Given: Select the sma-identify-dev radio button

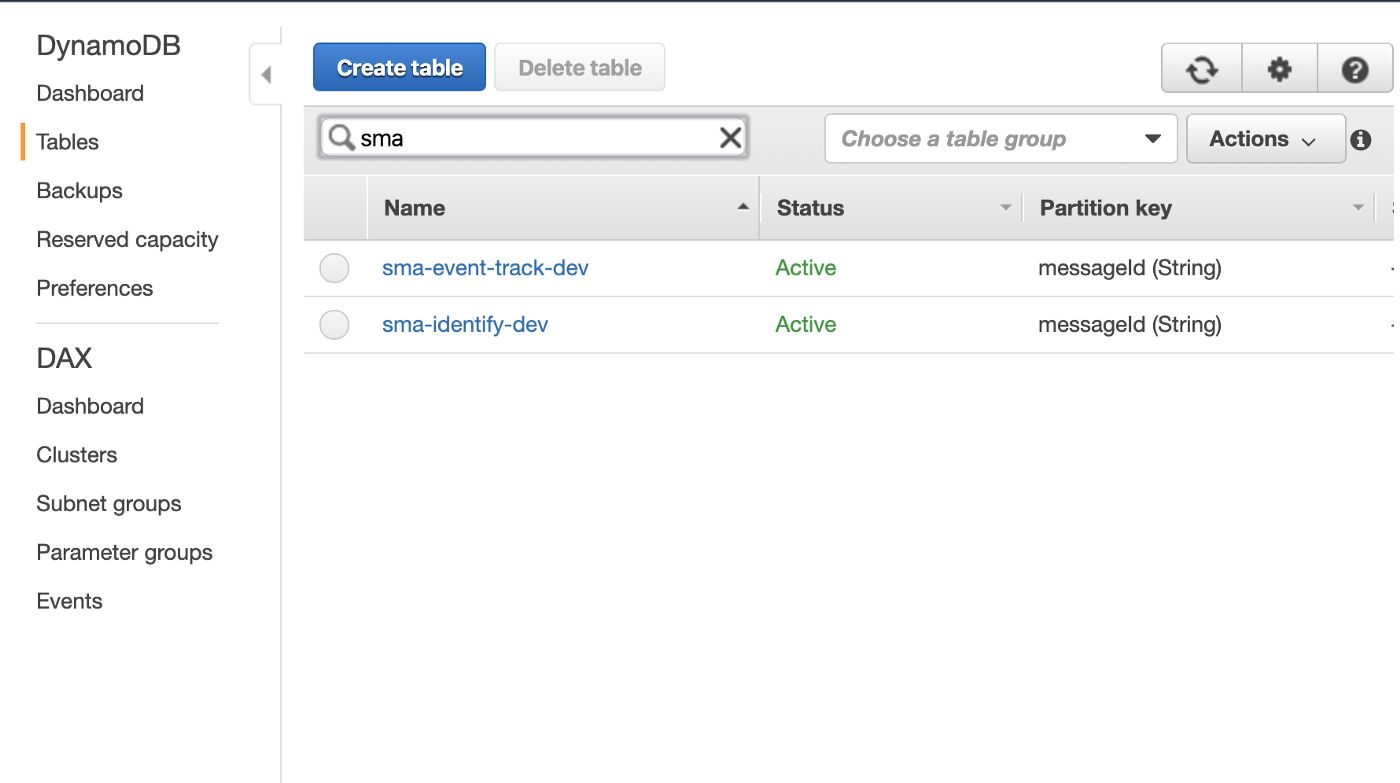Looking at the screenshot, I should [334, 325].
